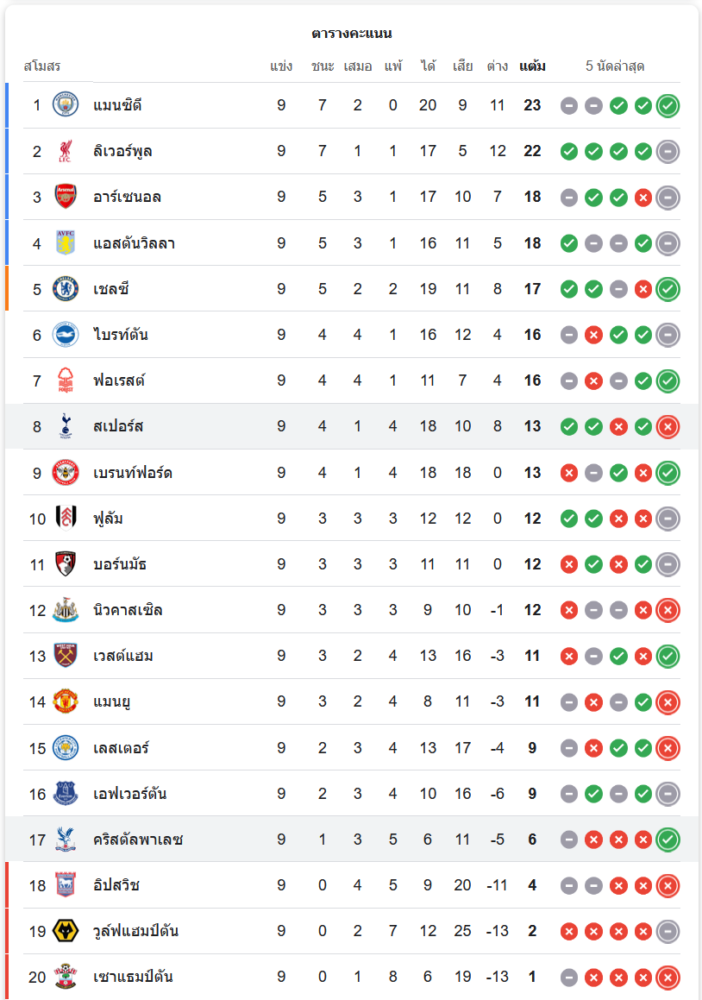Viewport: 702px width, 1000px height.
Task: Click the Chelsea club crest
Action: (x=65, y=289)
